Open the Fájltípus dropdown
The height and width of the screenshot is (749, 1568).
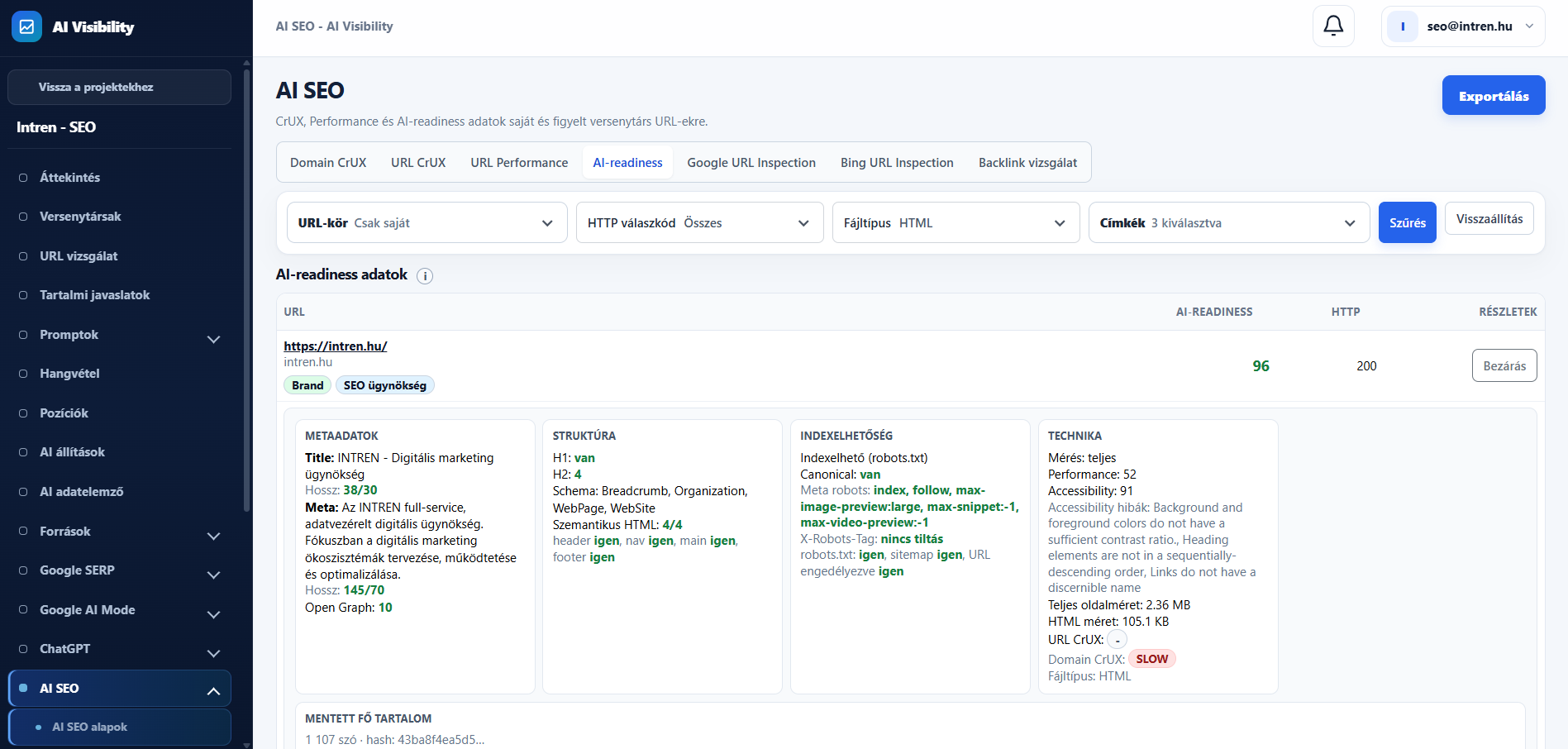pyautogui.click(x=956, y=222)
